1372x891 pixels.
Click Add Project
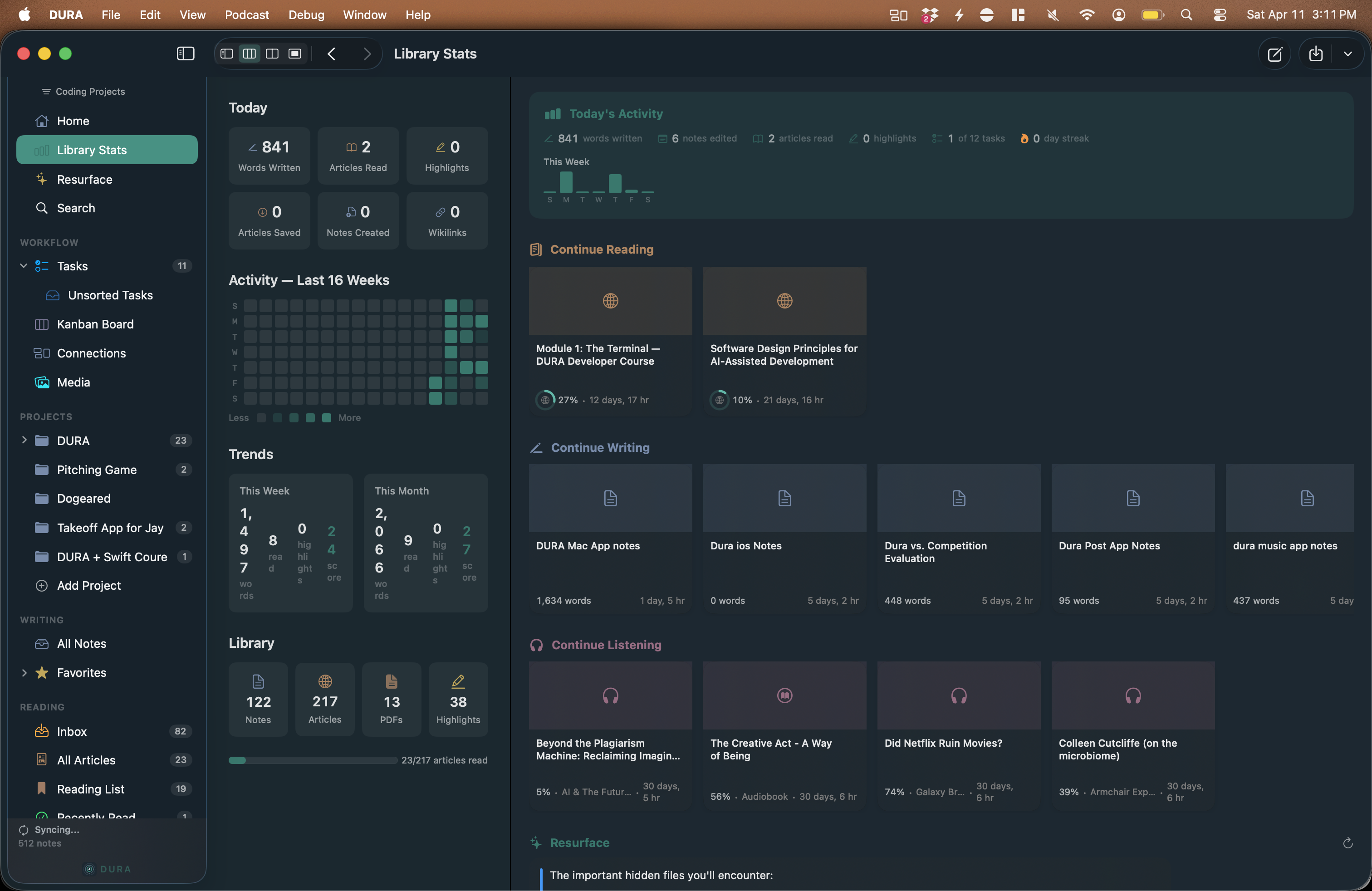107,586
